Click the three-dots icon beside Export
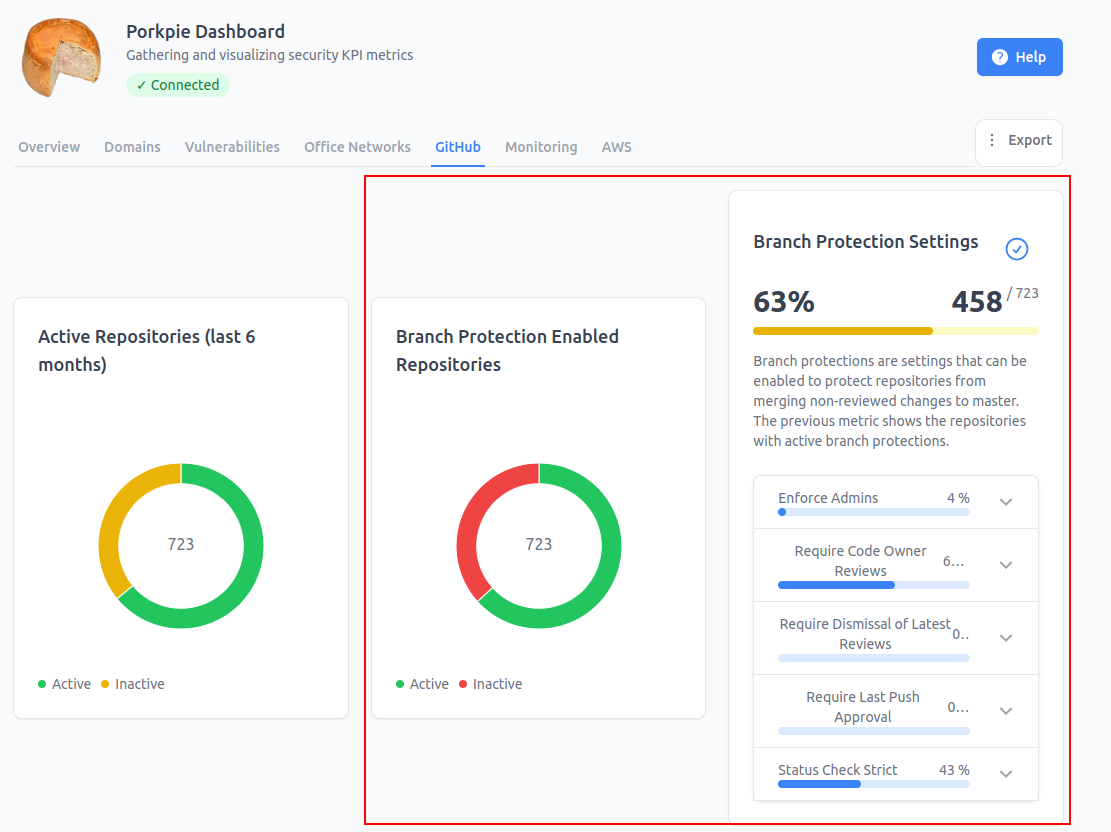The width and height of the screenshot is (1111, 832). coord(992,140)
